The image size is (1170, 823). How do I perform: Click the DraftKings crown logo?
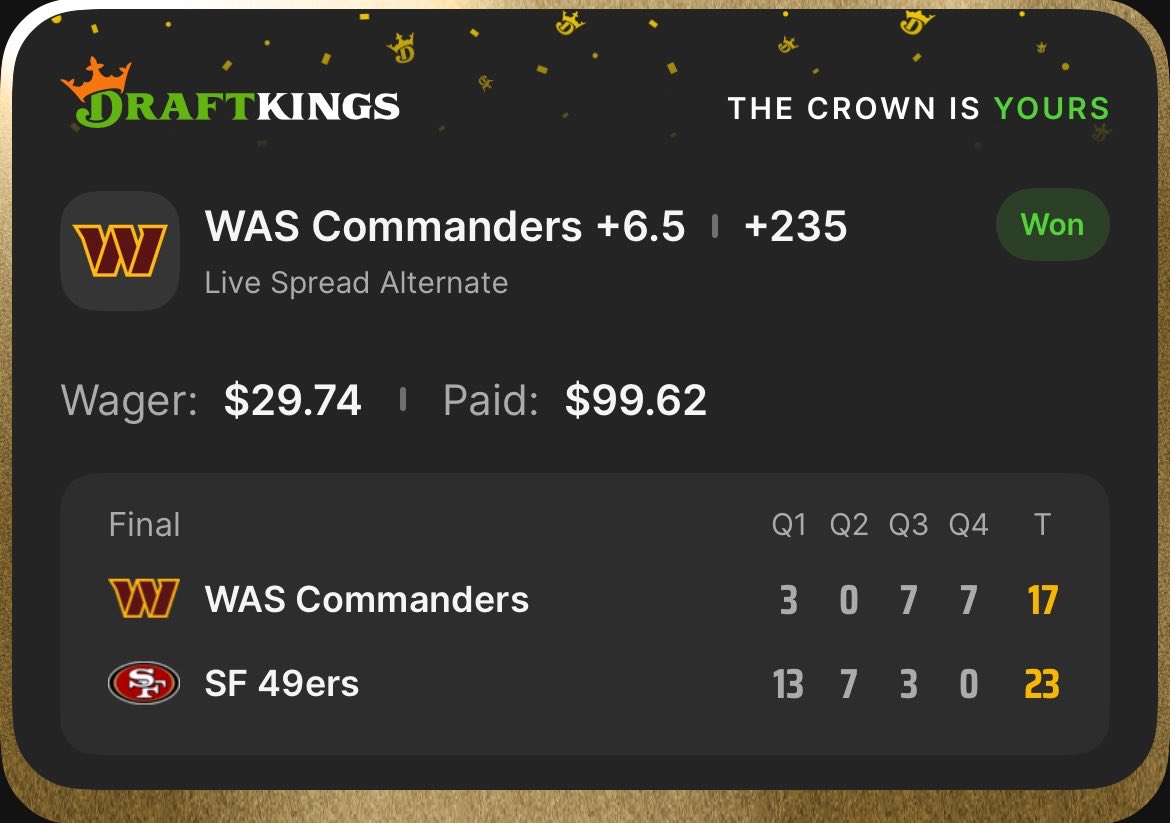click(230, 93)
